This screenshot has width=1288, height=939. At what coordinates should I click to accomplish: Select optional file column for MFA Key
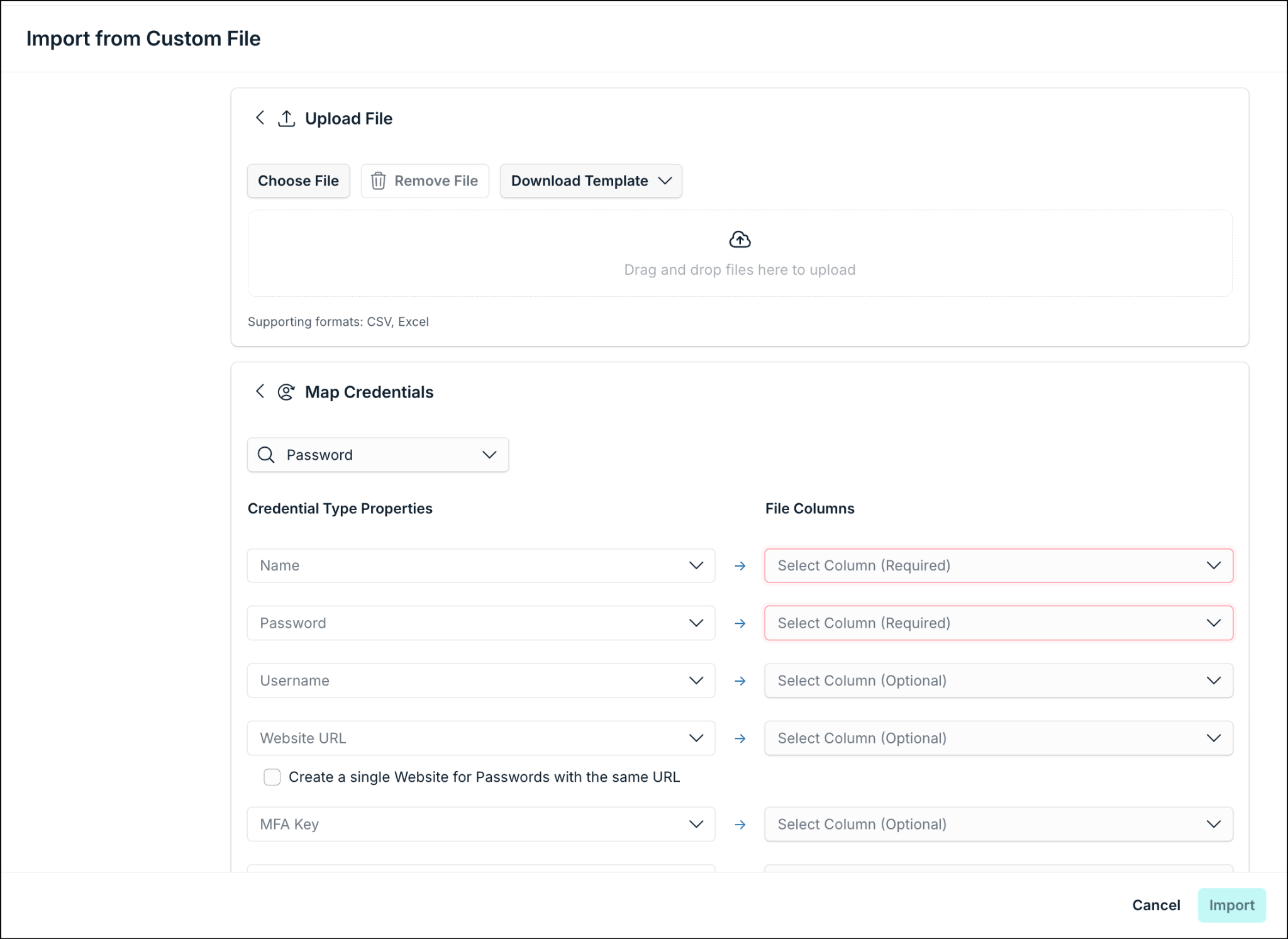999,824
